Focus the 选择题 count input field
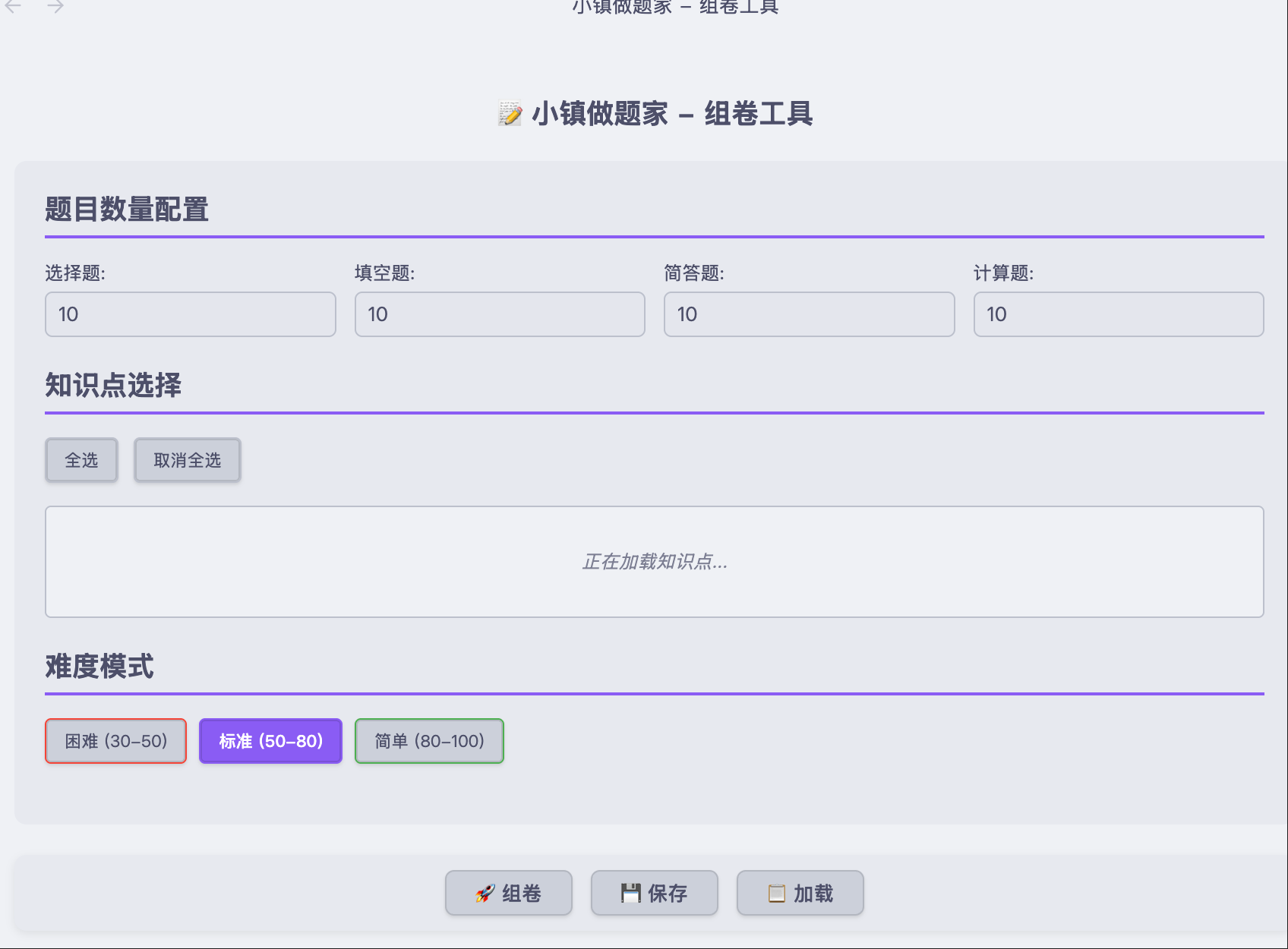1288x949 pixels. click(x=190, y=314)
